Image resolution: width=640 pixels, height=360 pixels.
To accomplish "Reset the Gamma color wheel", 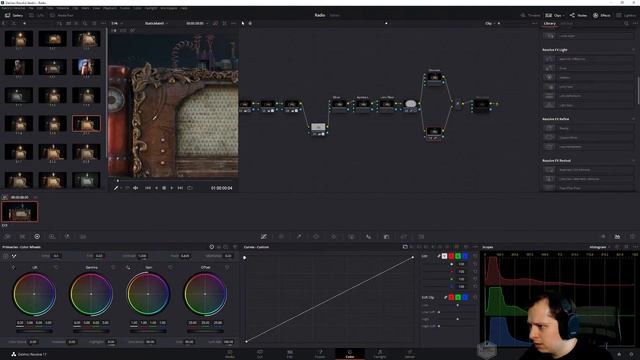I will 113,267.
